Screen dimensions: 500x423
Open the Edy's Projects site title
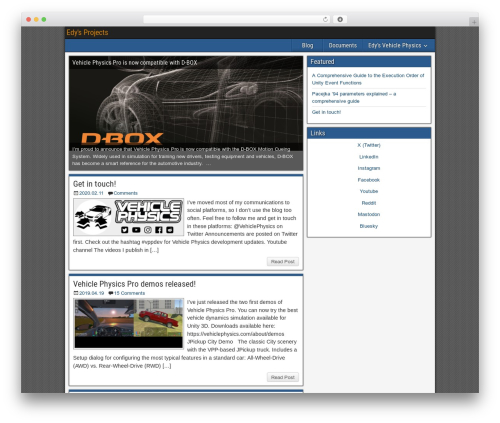[x=87, y=33]
